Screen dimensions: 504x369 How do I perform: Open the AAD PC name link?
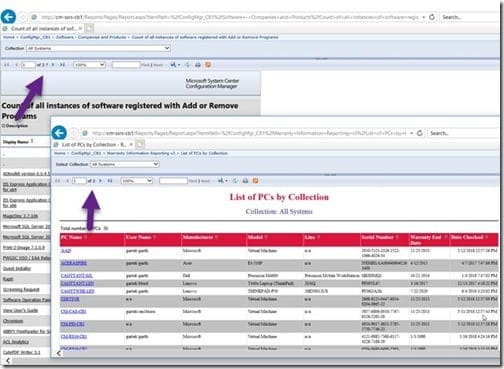[x=66, y=251]
